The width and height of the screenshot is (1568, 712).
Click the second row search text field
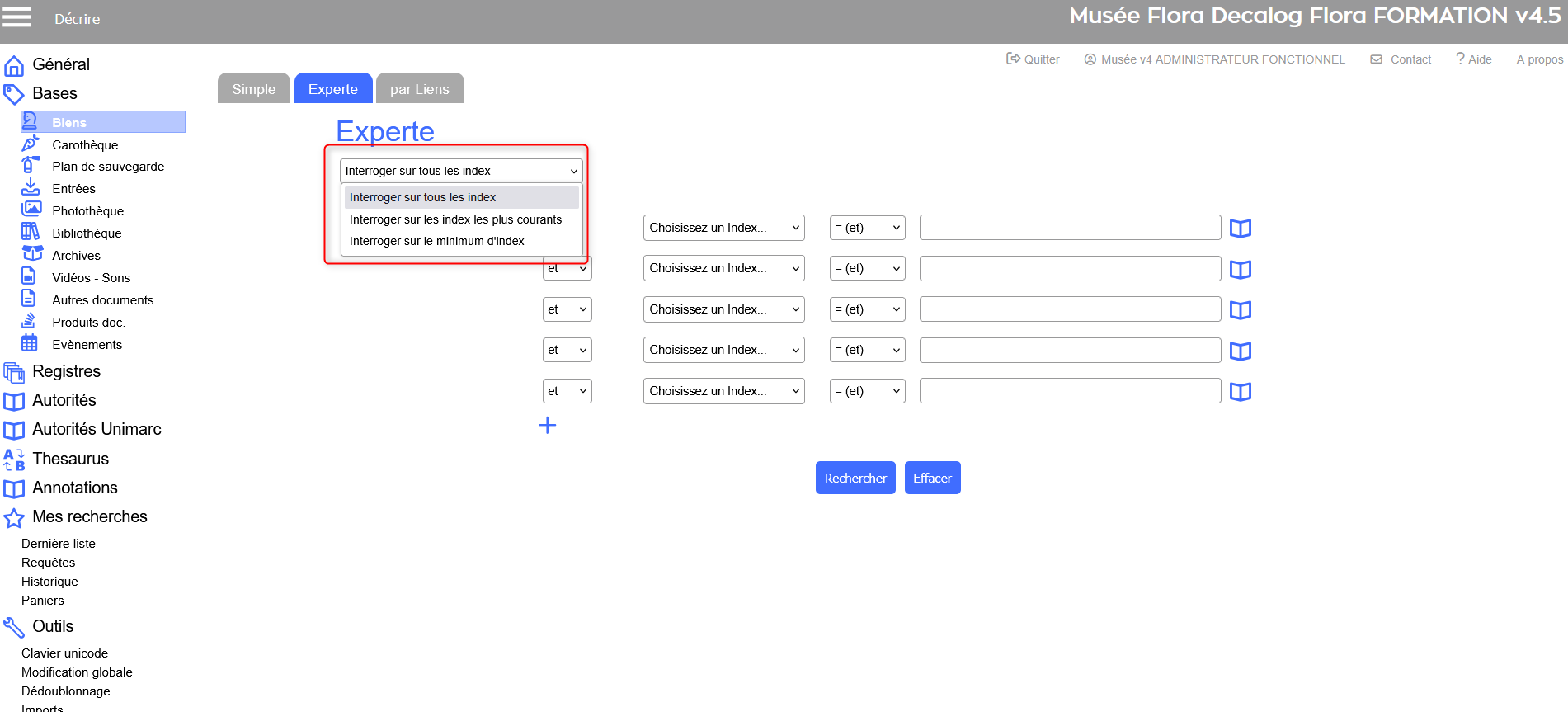pos(1070,268)
